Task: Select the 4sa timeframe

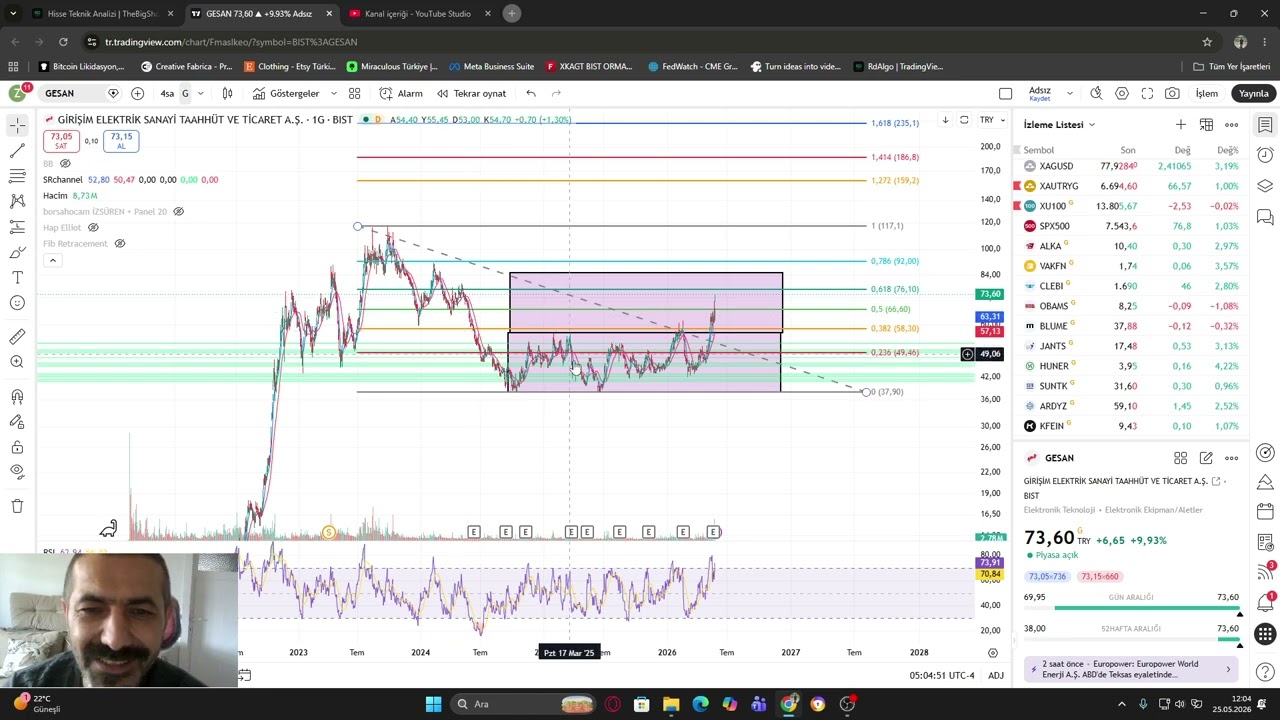Action: coord(167,93)
